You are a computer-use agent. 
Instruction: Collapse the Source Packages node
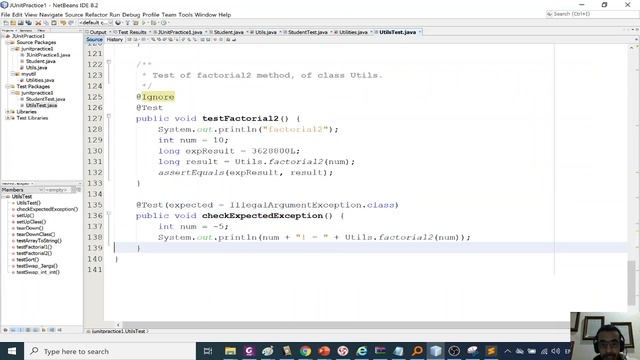8,42
